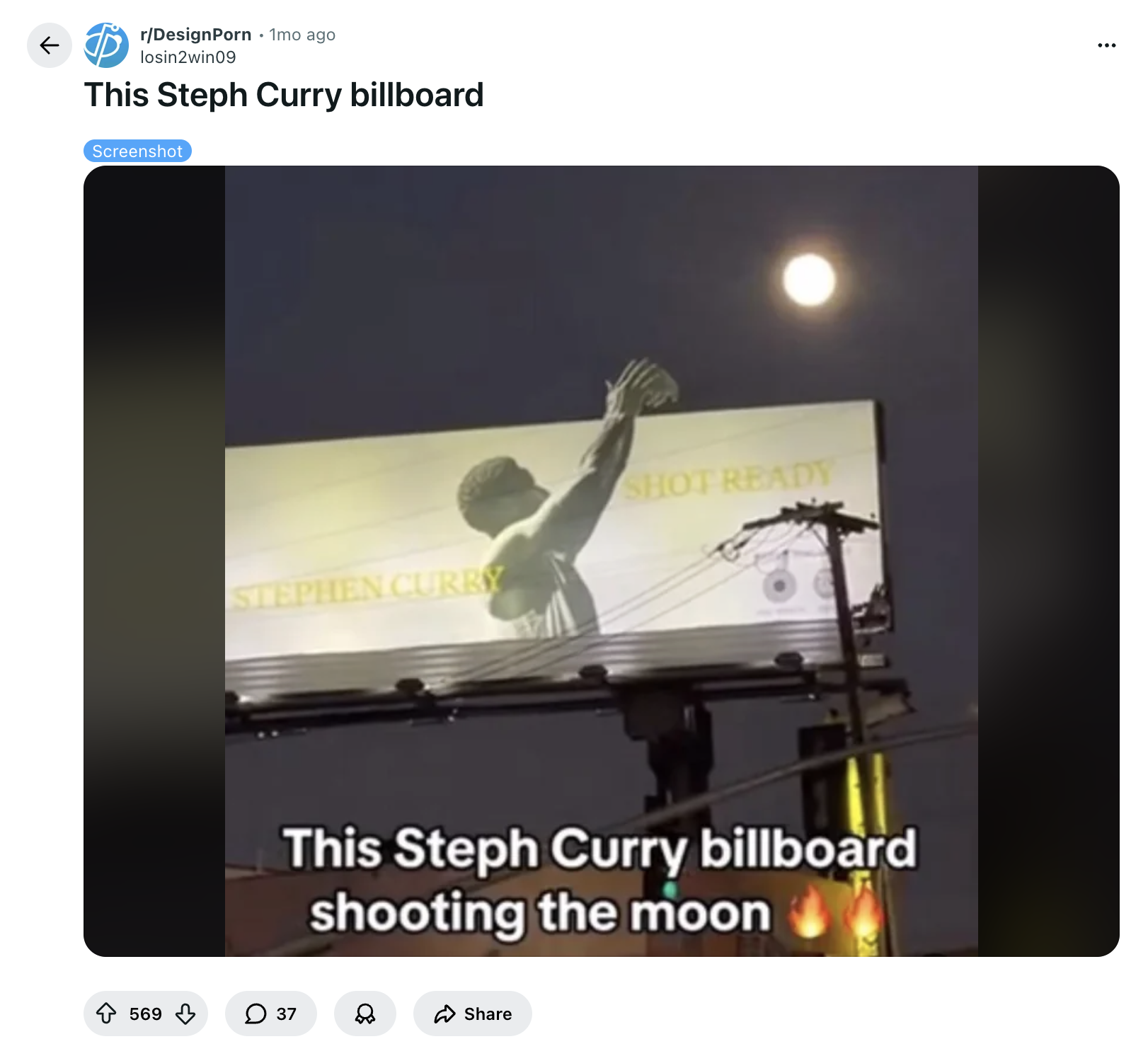
Task: Open the three-dot post options menu
Action: coord(1106,45)
